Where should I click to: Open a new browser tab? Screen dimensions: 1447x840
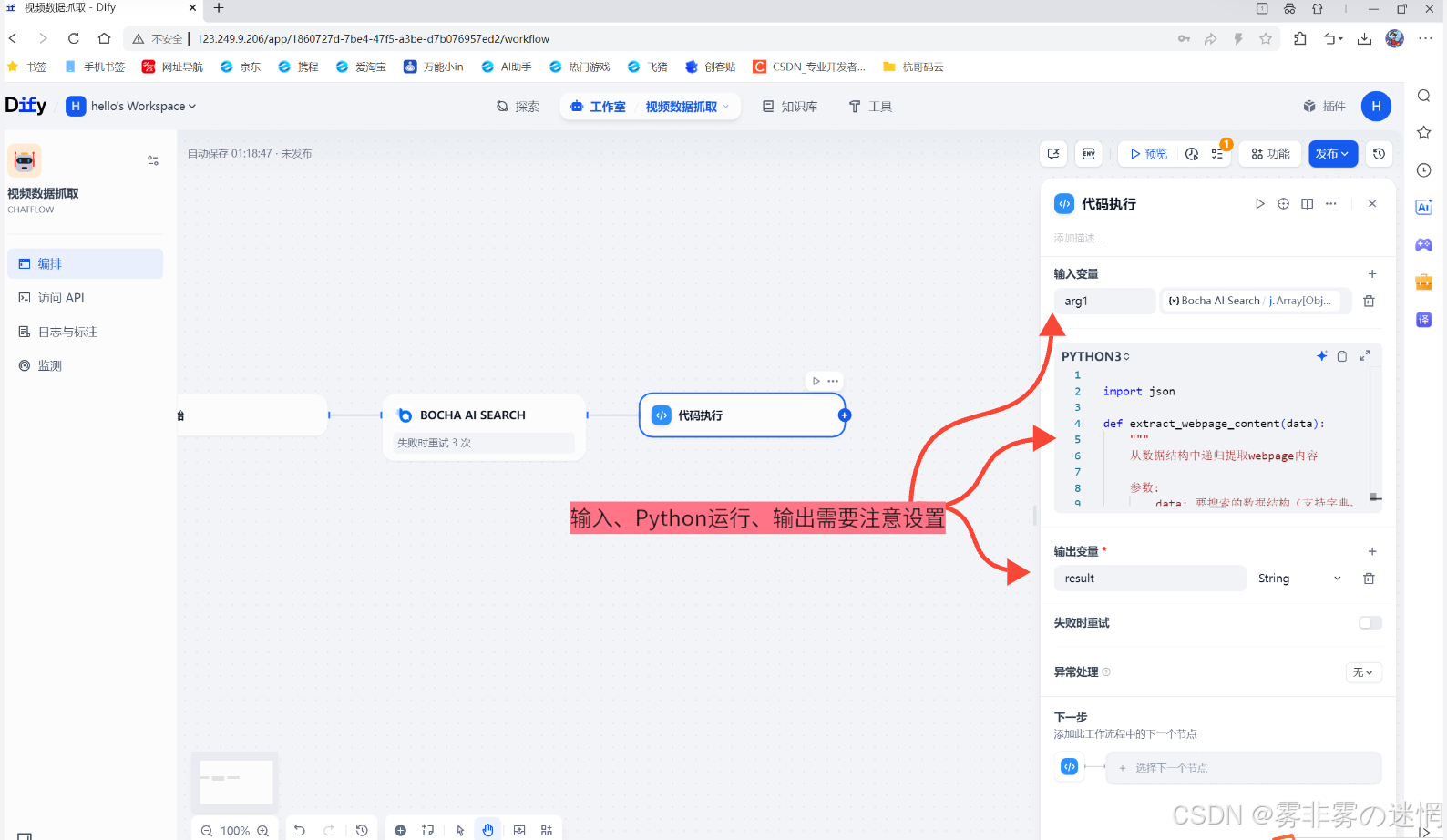pyautogui.click(x=219, y=8)
